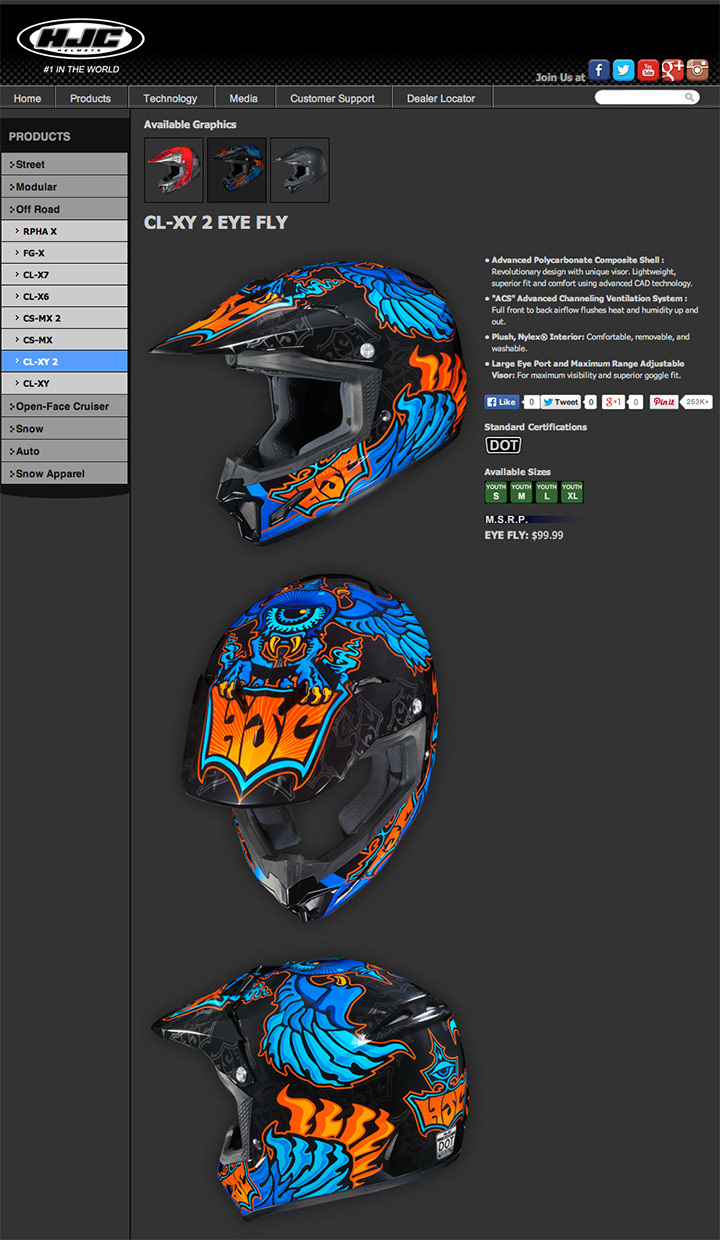Collapse the Off Road category

[64, 209]
